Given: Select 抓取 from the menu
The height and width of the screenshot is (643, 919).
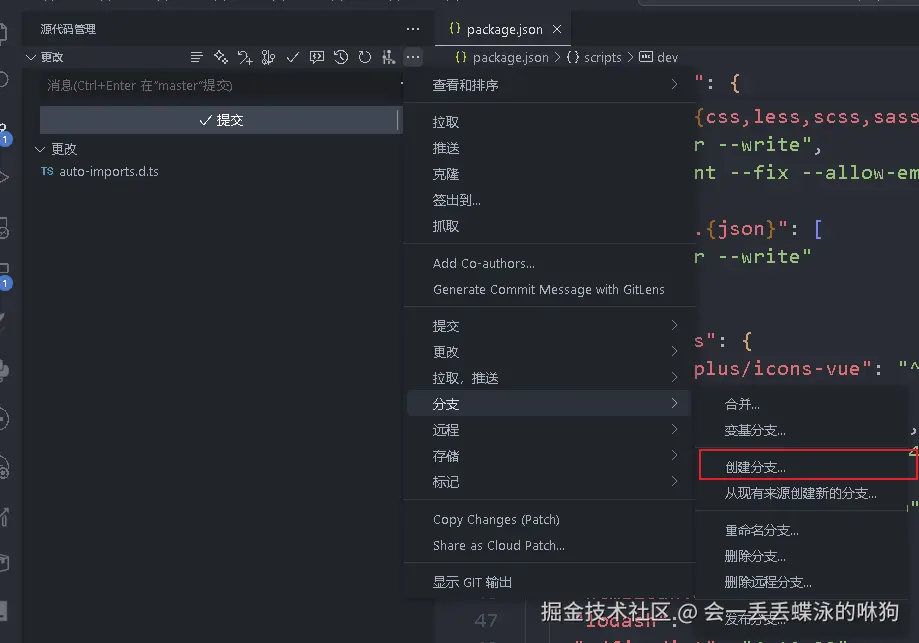Looking at the screenshot, I should [549, 226].
